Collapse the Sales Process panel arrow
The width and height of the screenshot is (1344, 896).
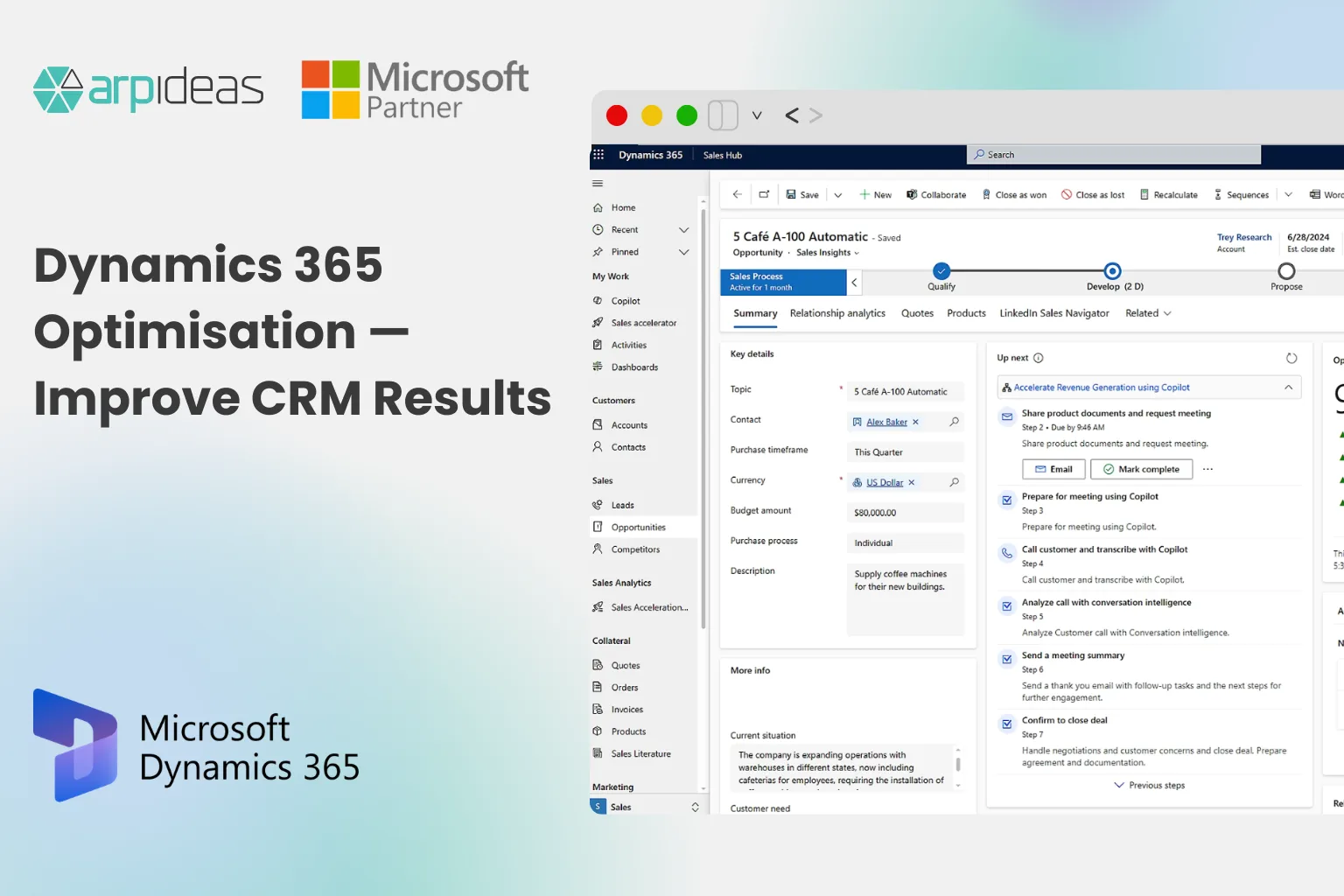click(855, 283)
